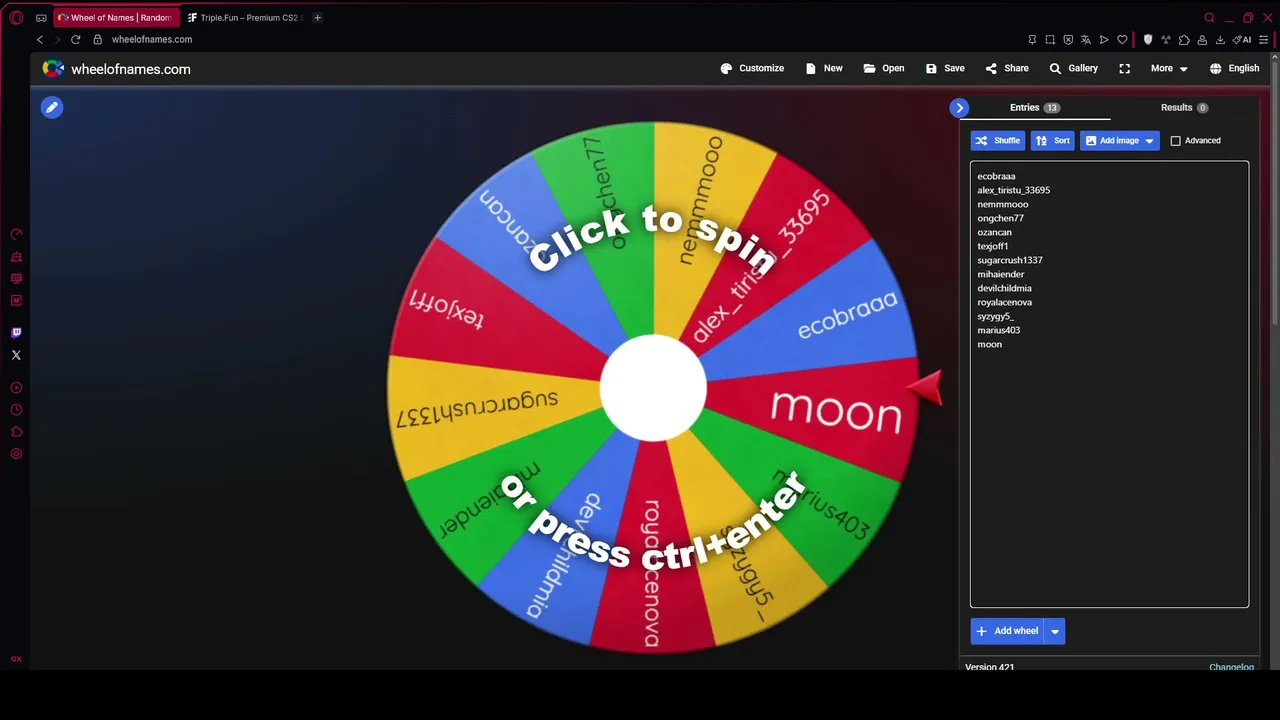Viewport: 1280px width, 720px height.
Task: Click the blue pencil edit icon
Action: pyautogui.click(x=52, y=107)
